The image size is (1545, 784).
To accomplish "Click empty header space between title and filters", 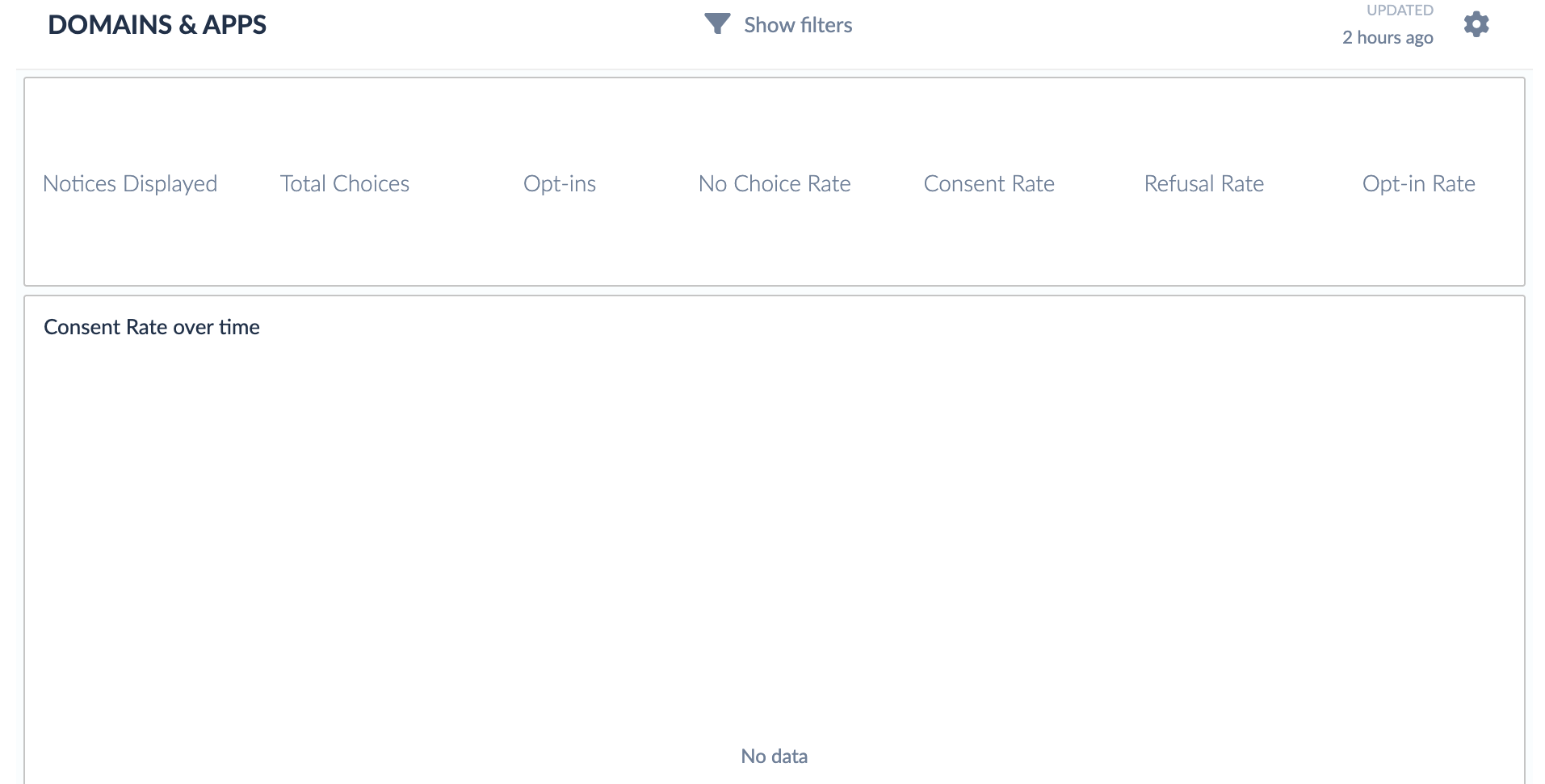I will (485, 25).
